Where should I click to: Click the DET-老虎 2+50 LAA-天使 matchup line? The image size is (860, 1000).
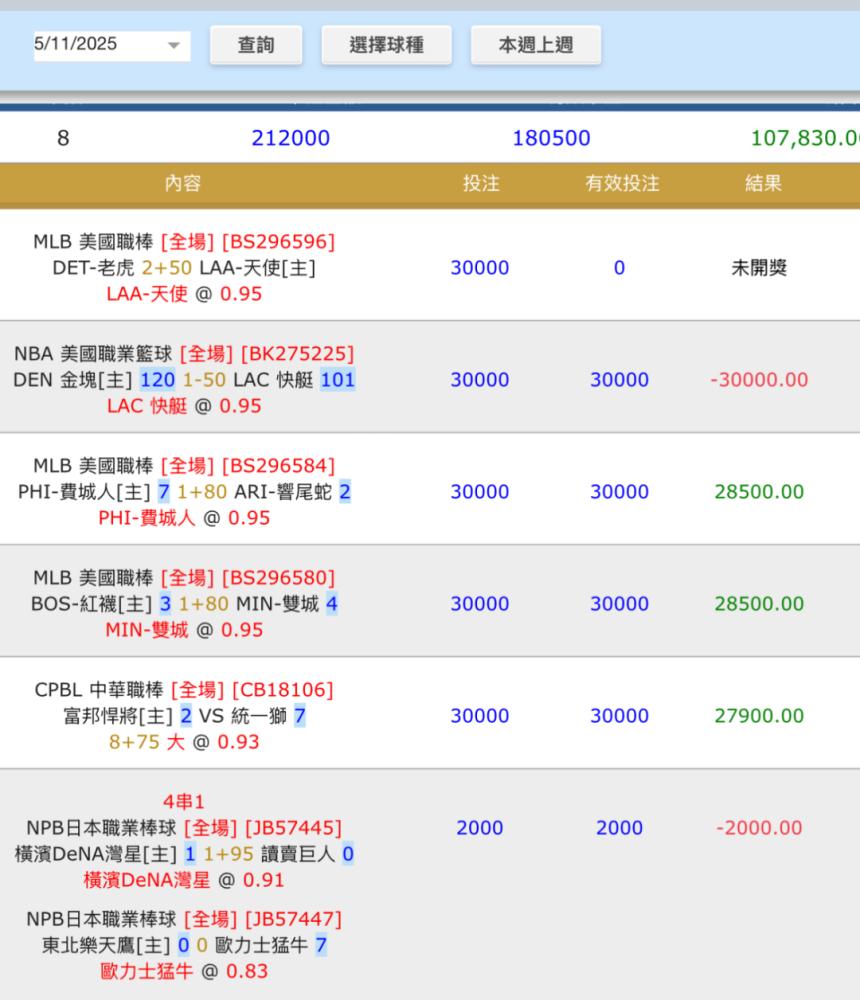click(x=184, y=268)
